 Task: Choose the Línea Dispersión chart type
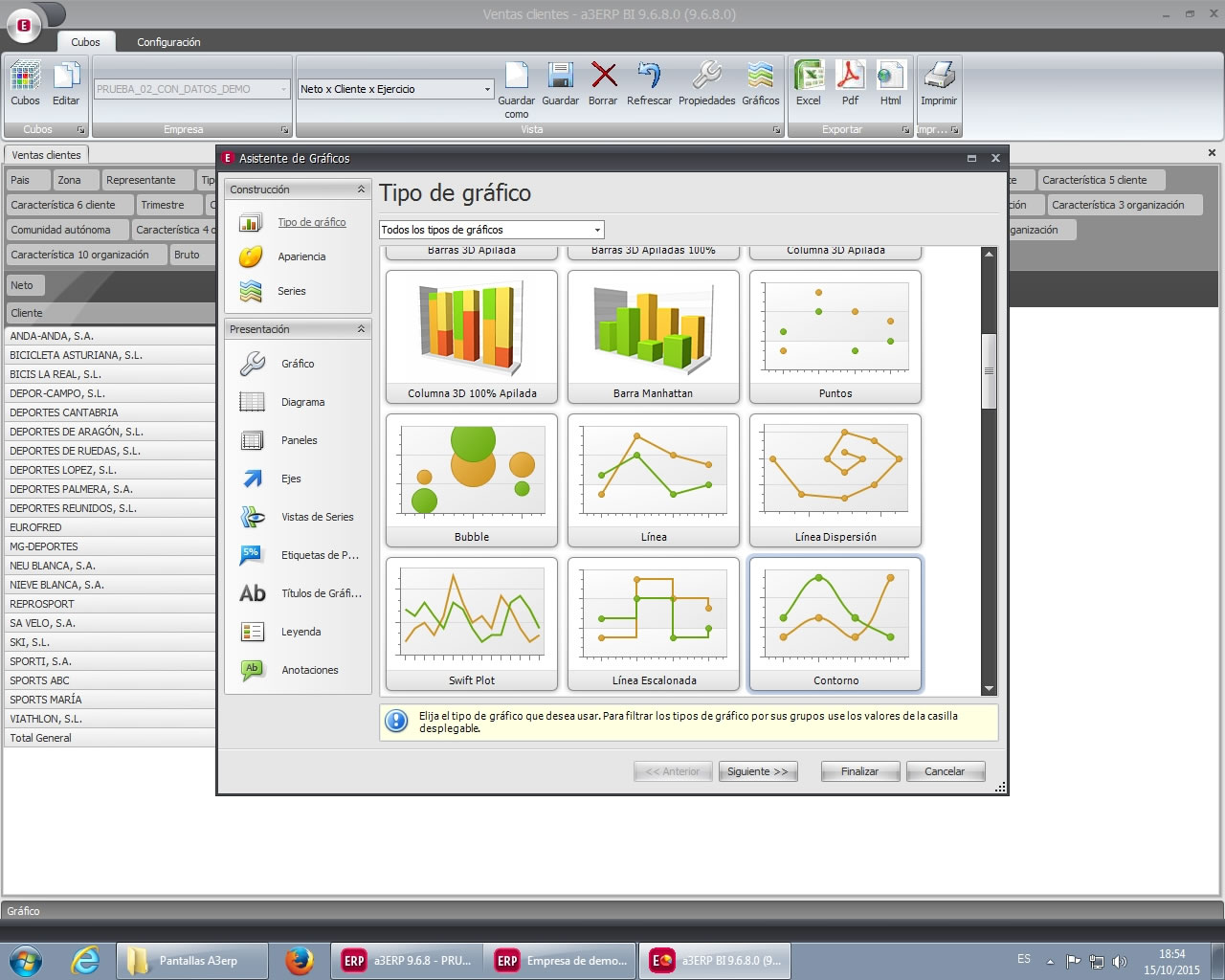pyautogui.click(x=835, y=480)
